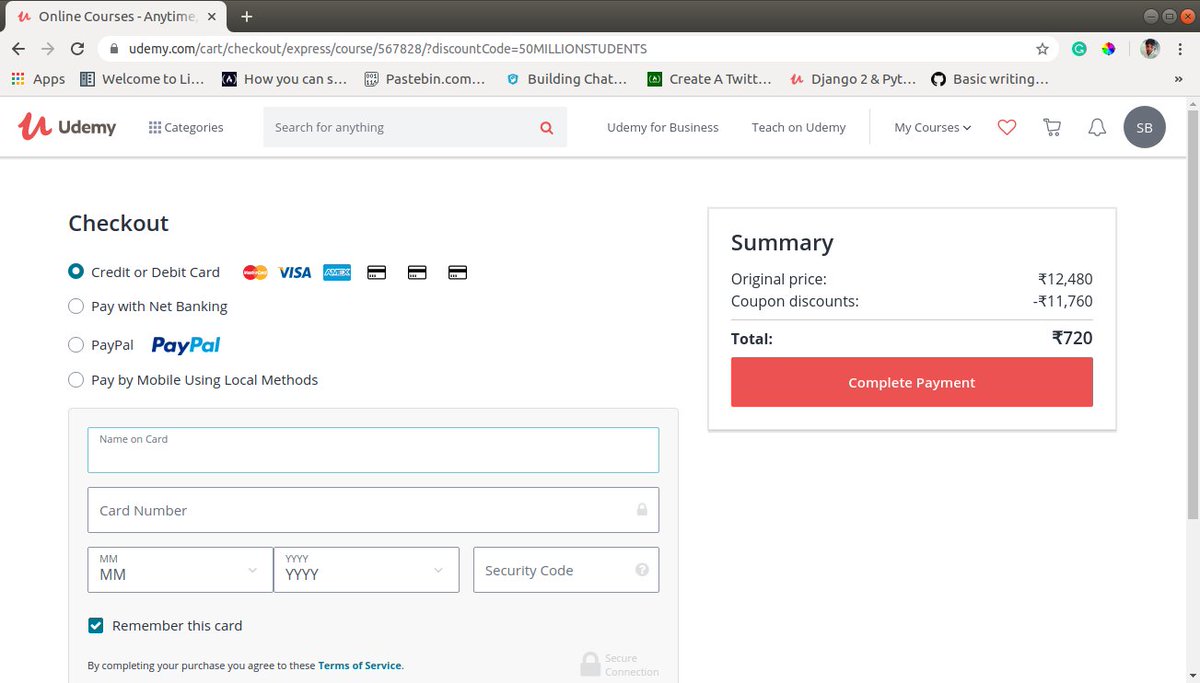Show more bookmarks with chevron
Image resolution: width=1200 pixels, height=683 pixels.
click(x=1177, y=79)
